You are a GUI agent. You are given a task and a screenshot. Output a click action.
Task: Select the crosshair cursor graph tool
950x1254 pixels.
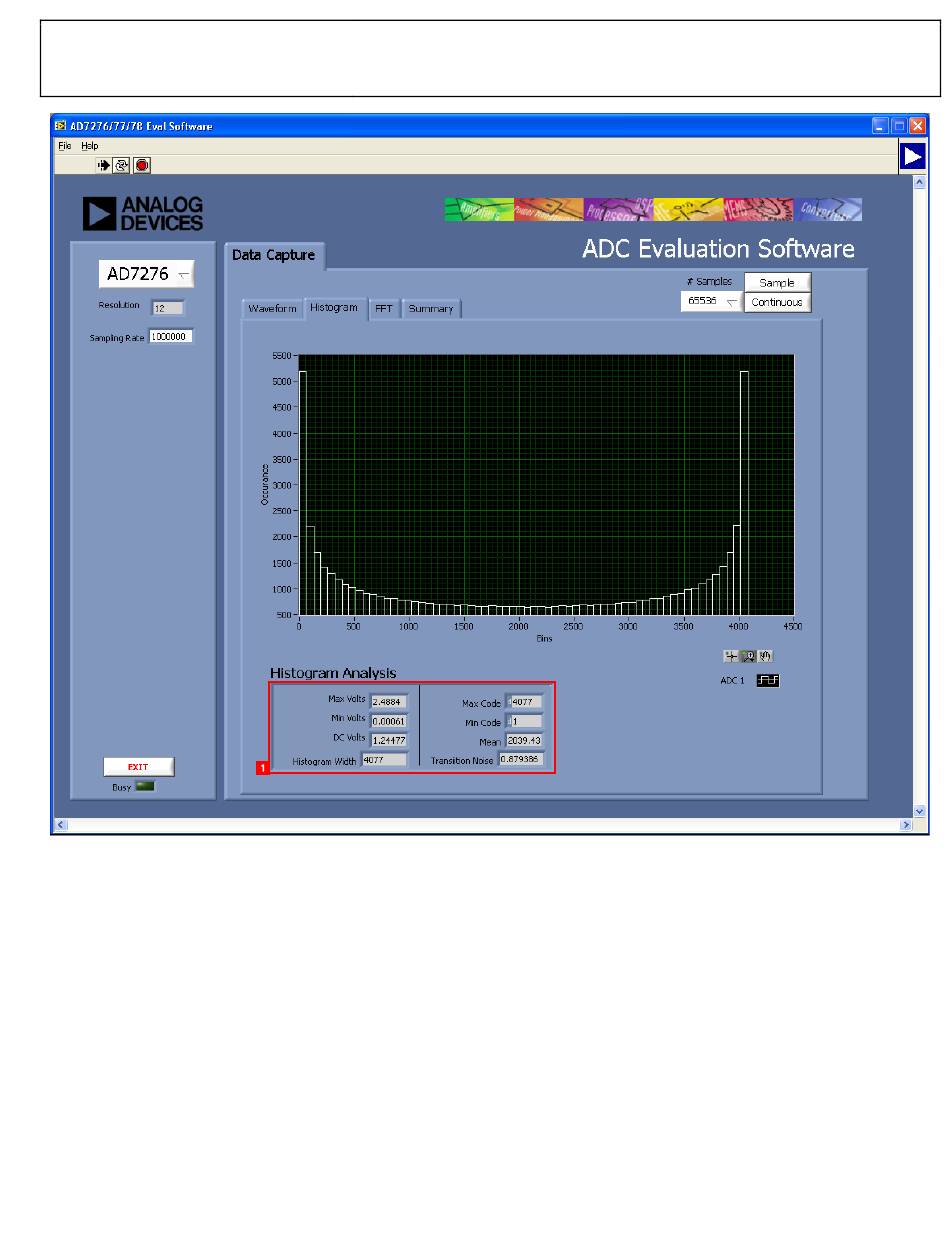(x=732, y=656)
